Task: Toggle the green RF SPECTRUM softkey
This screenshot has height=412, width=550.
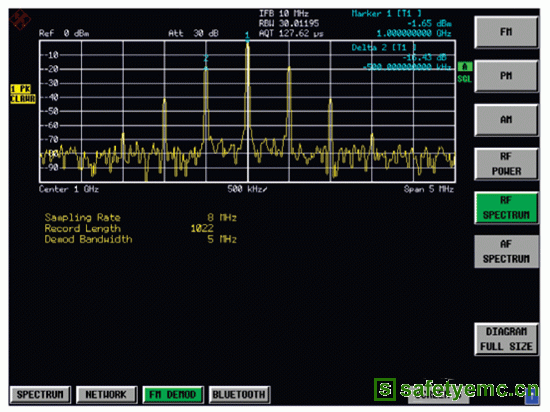Action: 506,208
